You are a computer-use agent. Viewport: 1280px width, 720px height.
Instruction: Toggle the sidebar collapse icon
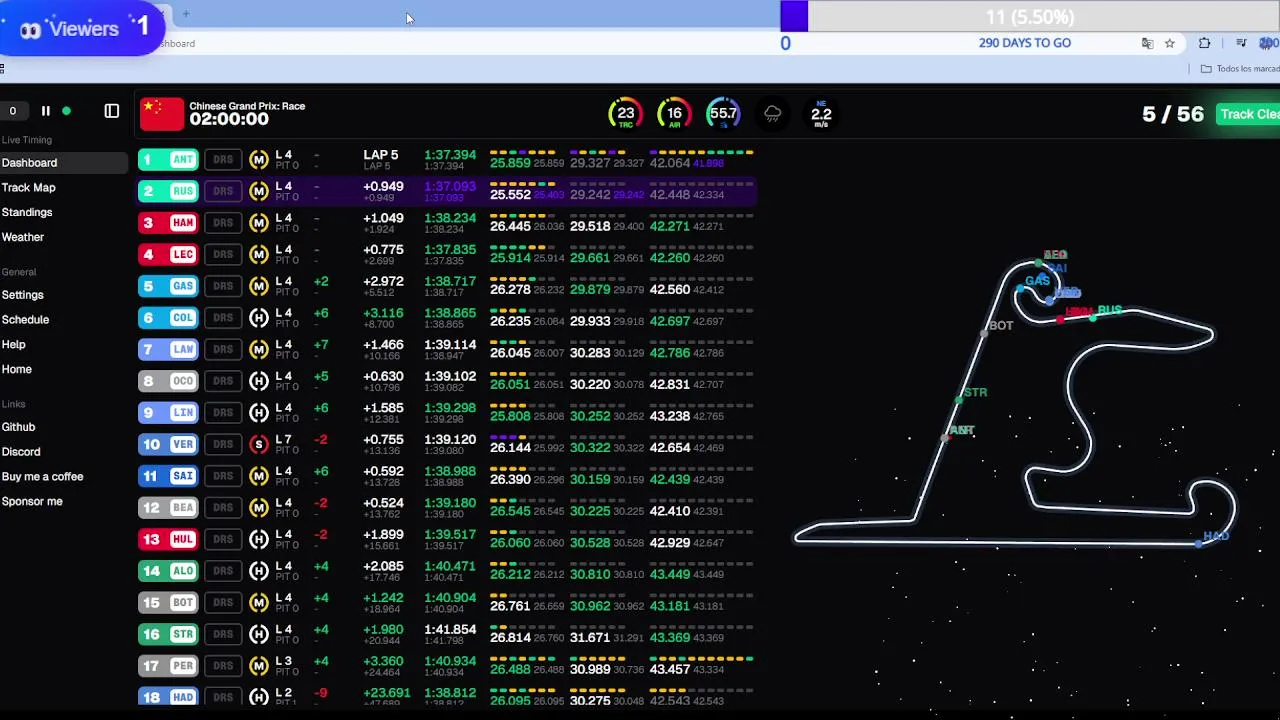click(112, 111)
